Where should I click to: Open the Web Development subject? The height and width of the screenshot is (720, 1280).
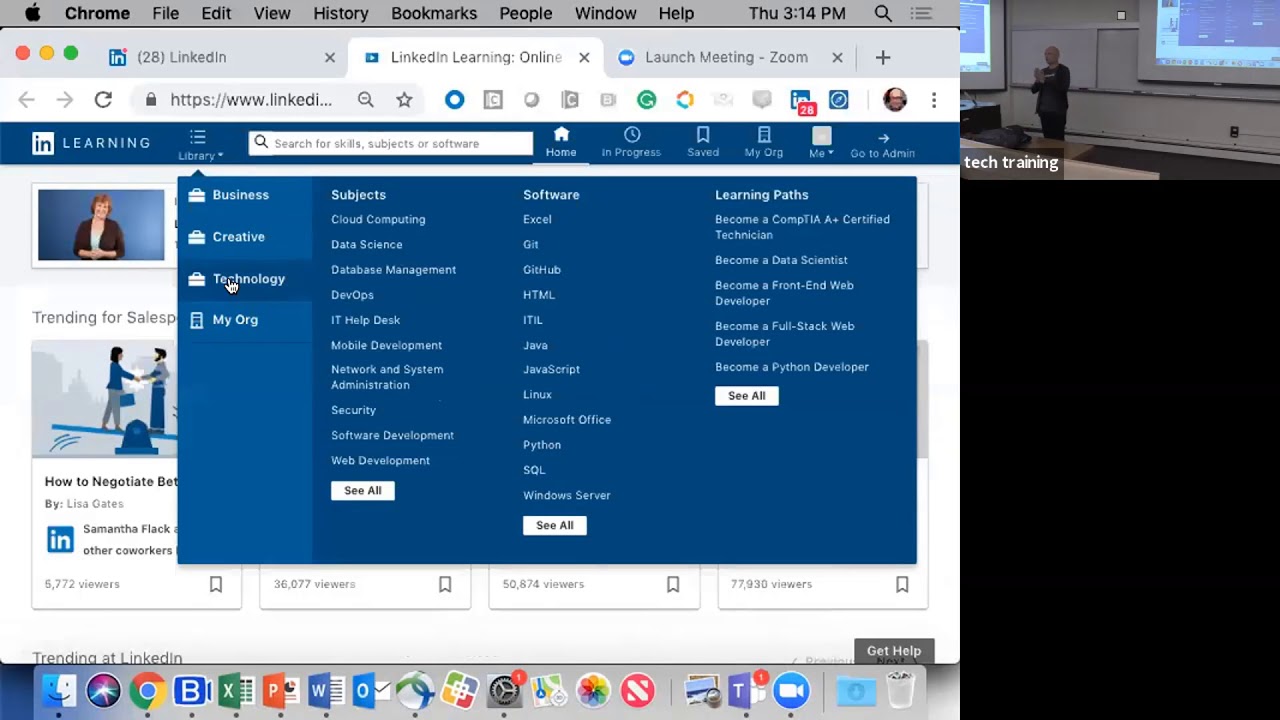pos(380,460)
